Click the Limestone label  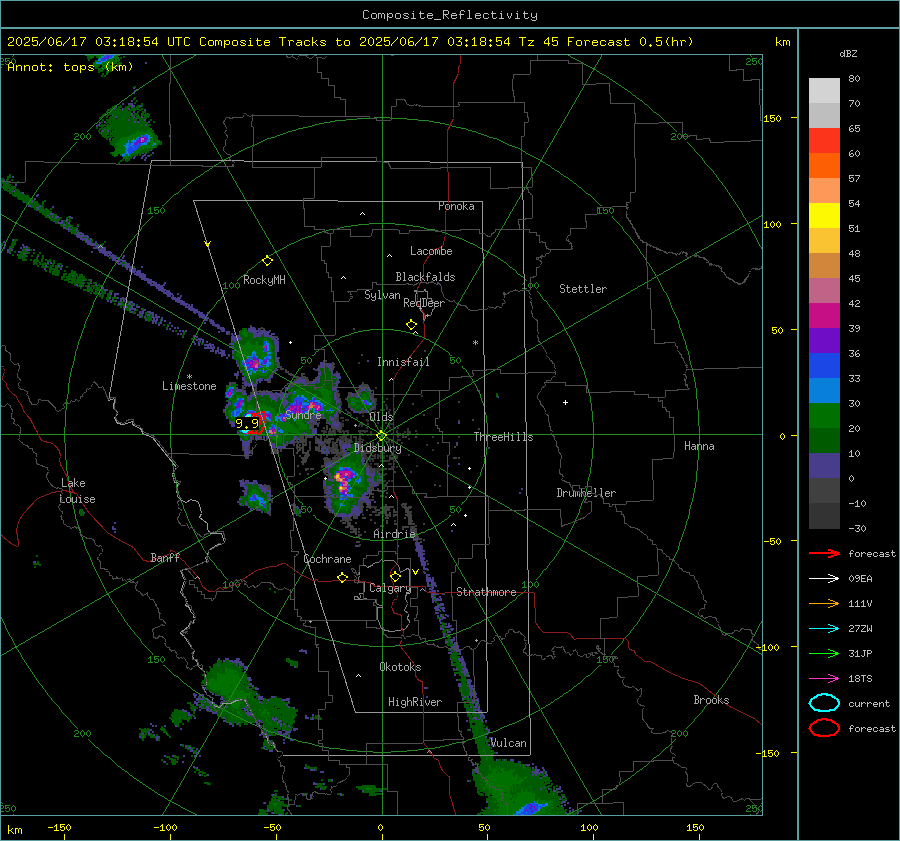click(x=189, y=386)
